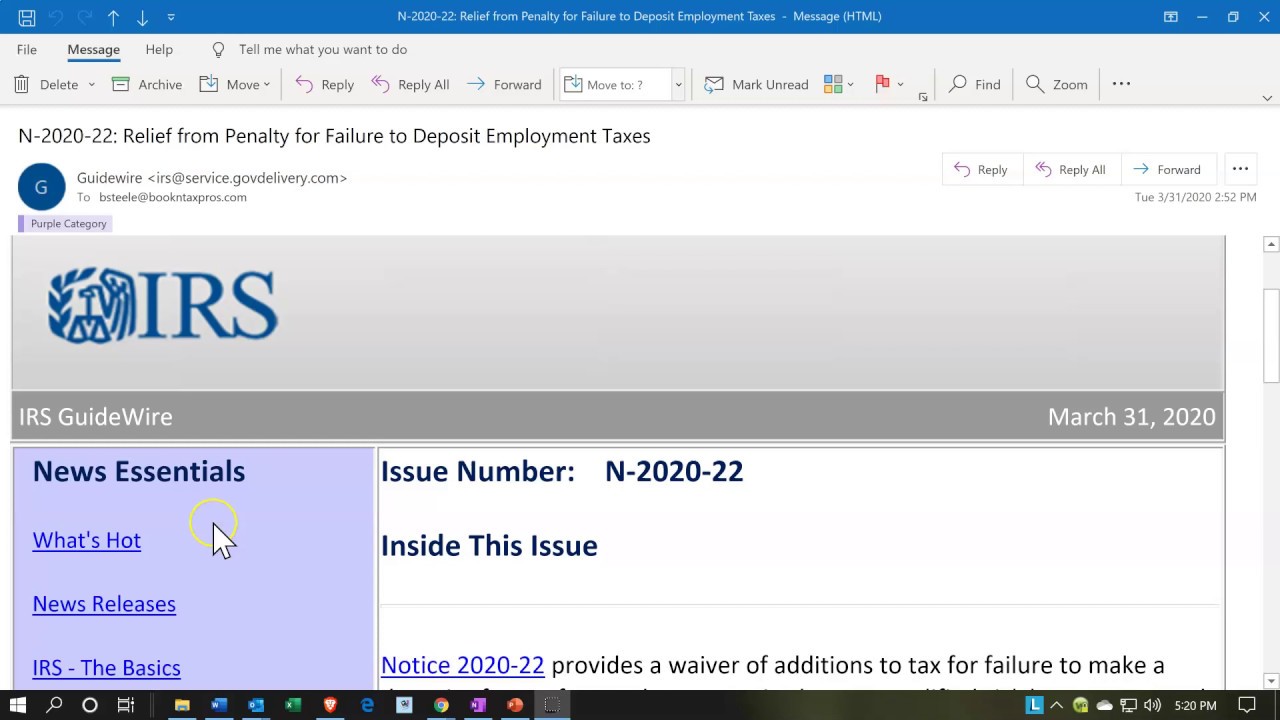Expand the Delete options dropdown arrow
1280x720 pixels.
(91, 85)
